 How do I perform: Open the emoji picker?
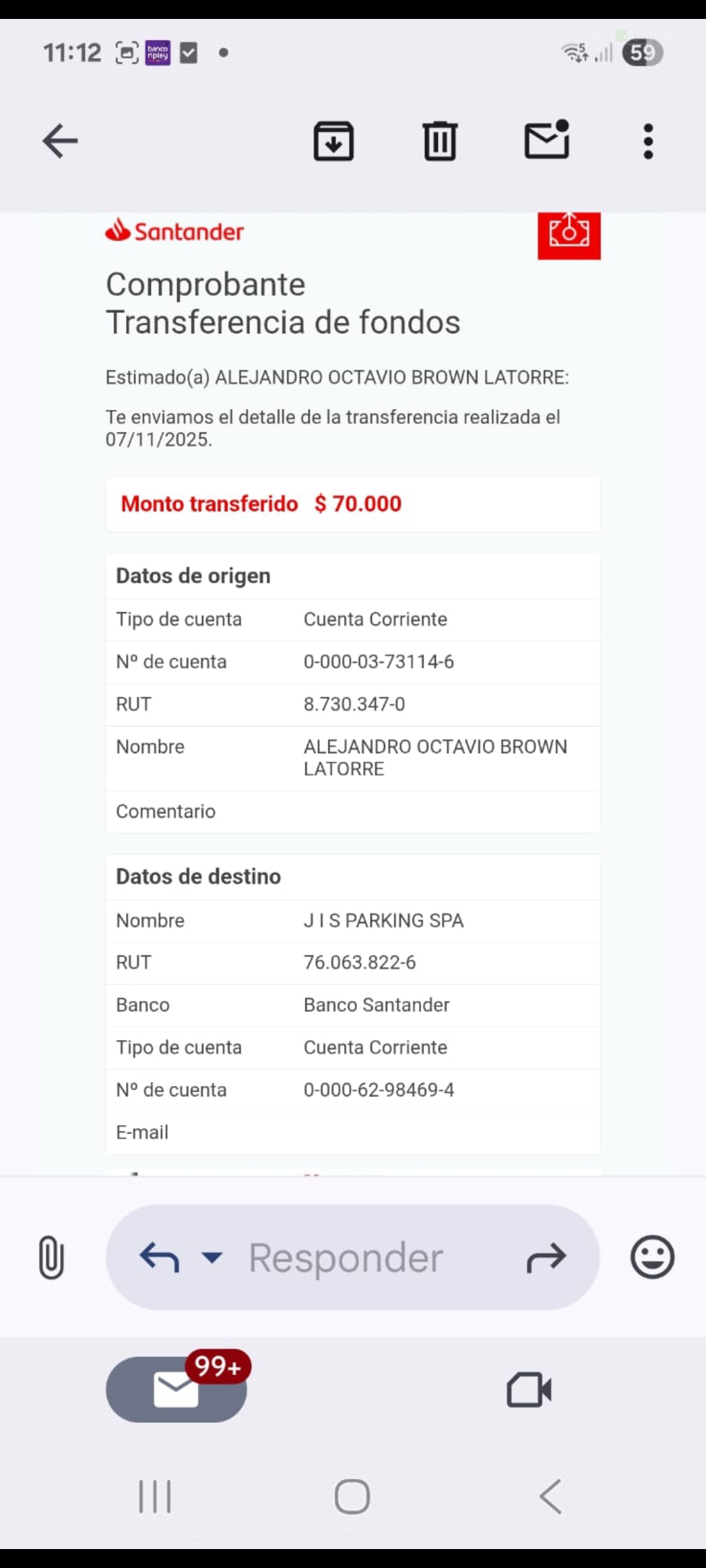coord(652,1257)
